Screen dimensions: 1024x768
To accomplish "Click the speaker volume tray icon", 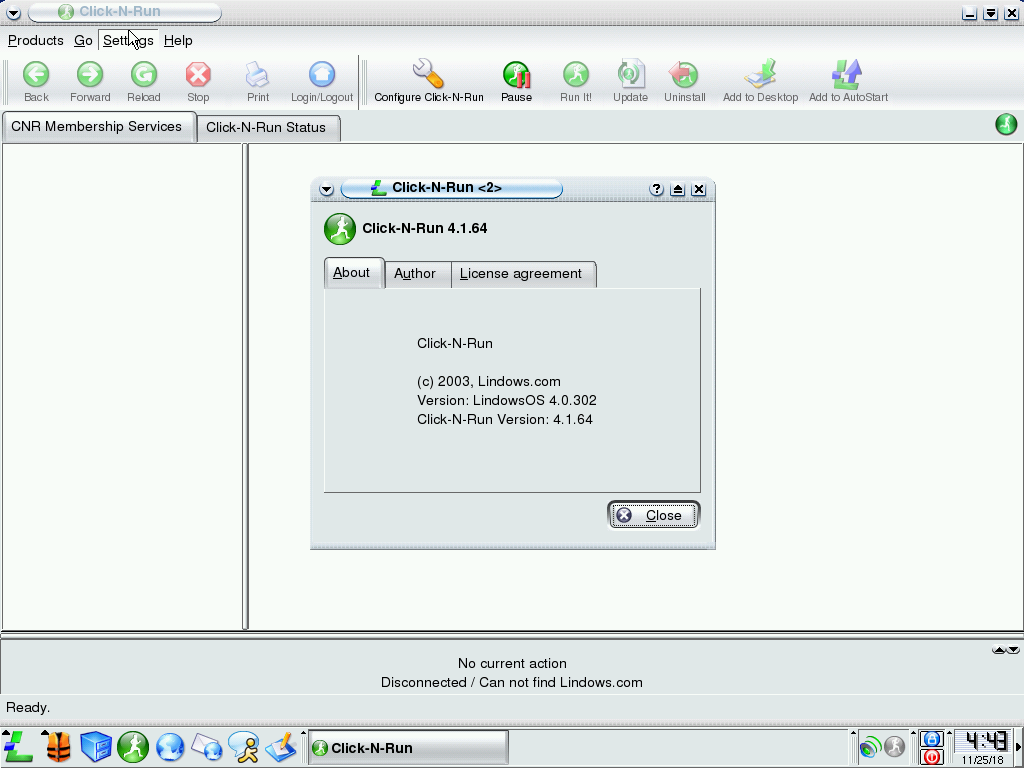I will click(870, 746).
